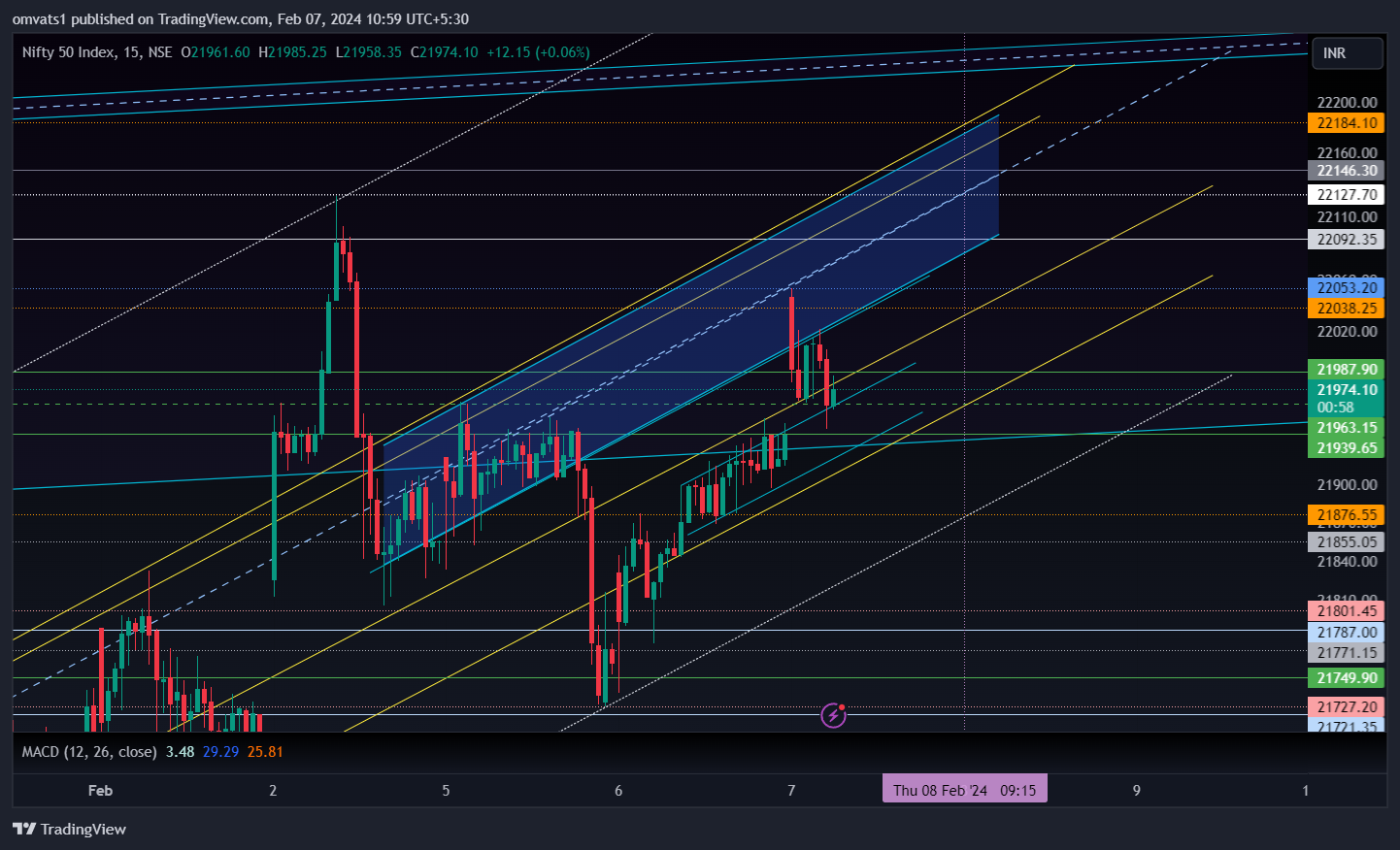The image size is (1400, 850).
Task: Click the Feb label on time axis
Action: (100, 791)
